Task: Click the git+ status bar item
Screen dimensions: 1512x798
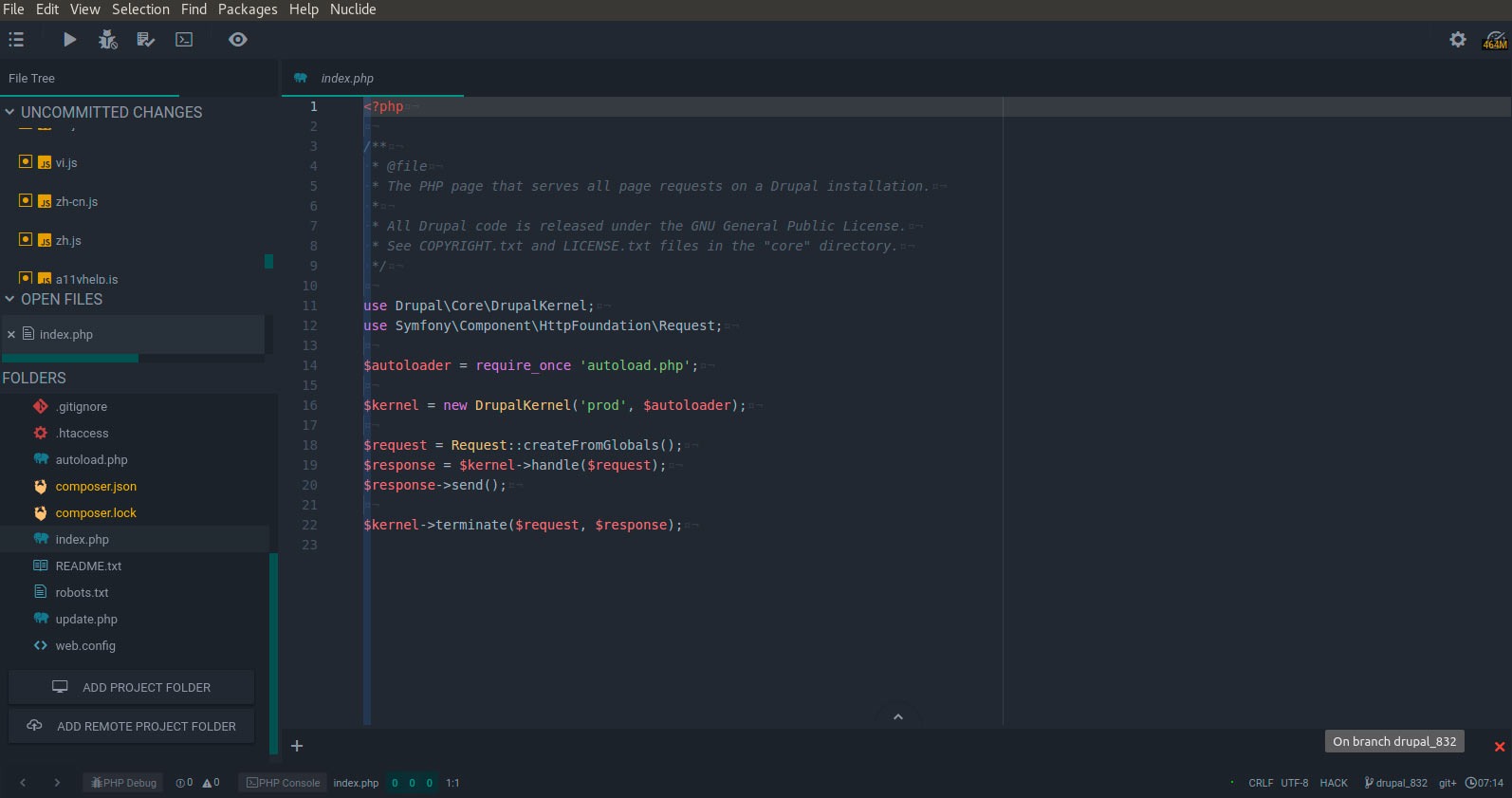Action: click(x=1447, y=783)
